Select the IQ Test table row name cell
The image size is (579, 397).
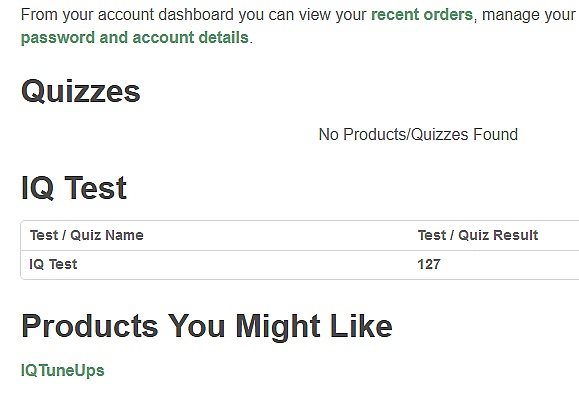coord(53,264)
